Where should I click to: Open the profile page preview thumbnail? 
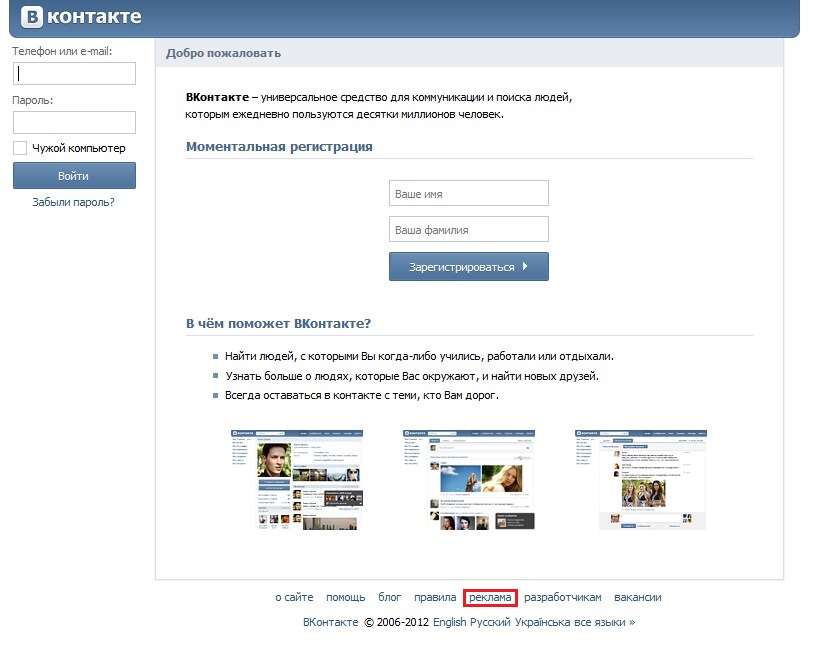297,479
